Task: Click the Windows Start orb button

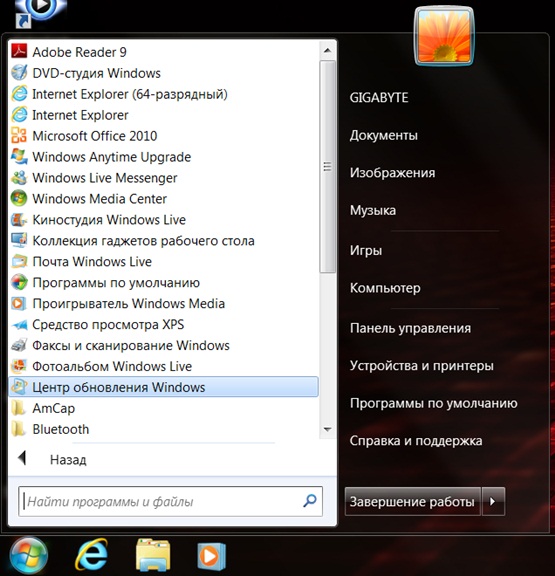Action: coord(29,556)
